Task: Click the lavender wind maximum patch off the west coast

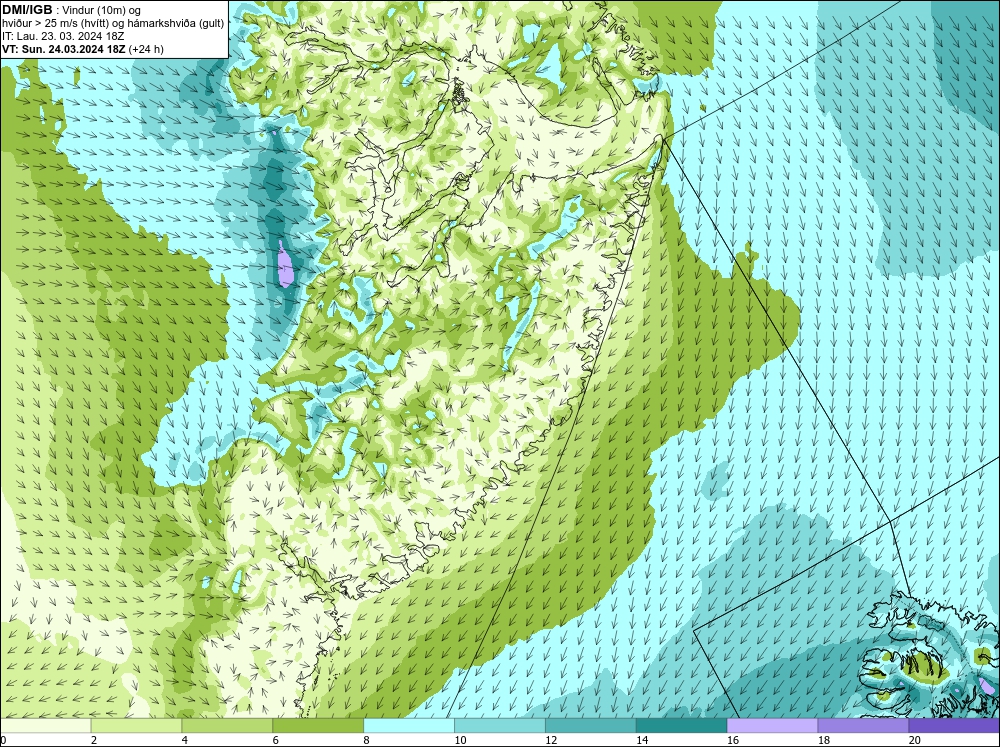Action: point(285,264)
